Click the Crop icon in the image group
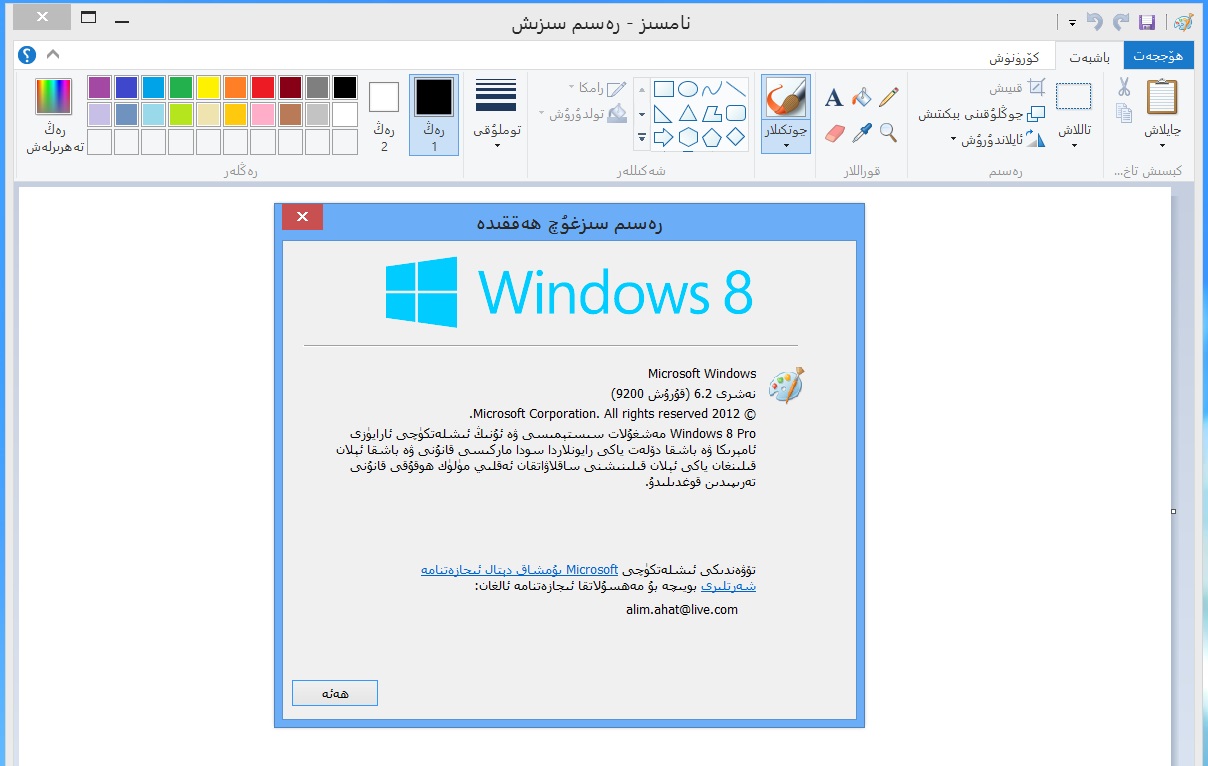This screenshot has width=1208, height=766. 1036,88
